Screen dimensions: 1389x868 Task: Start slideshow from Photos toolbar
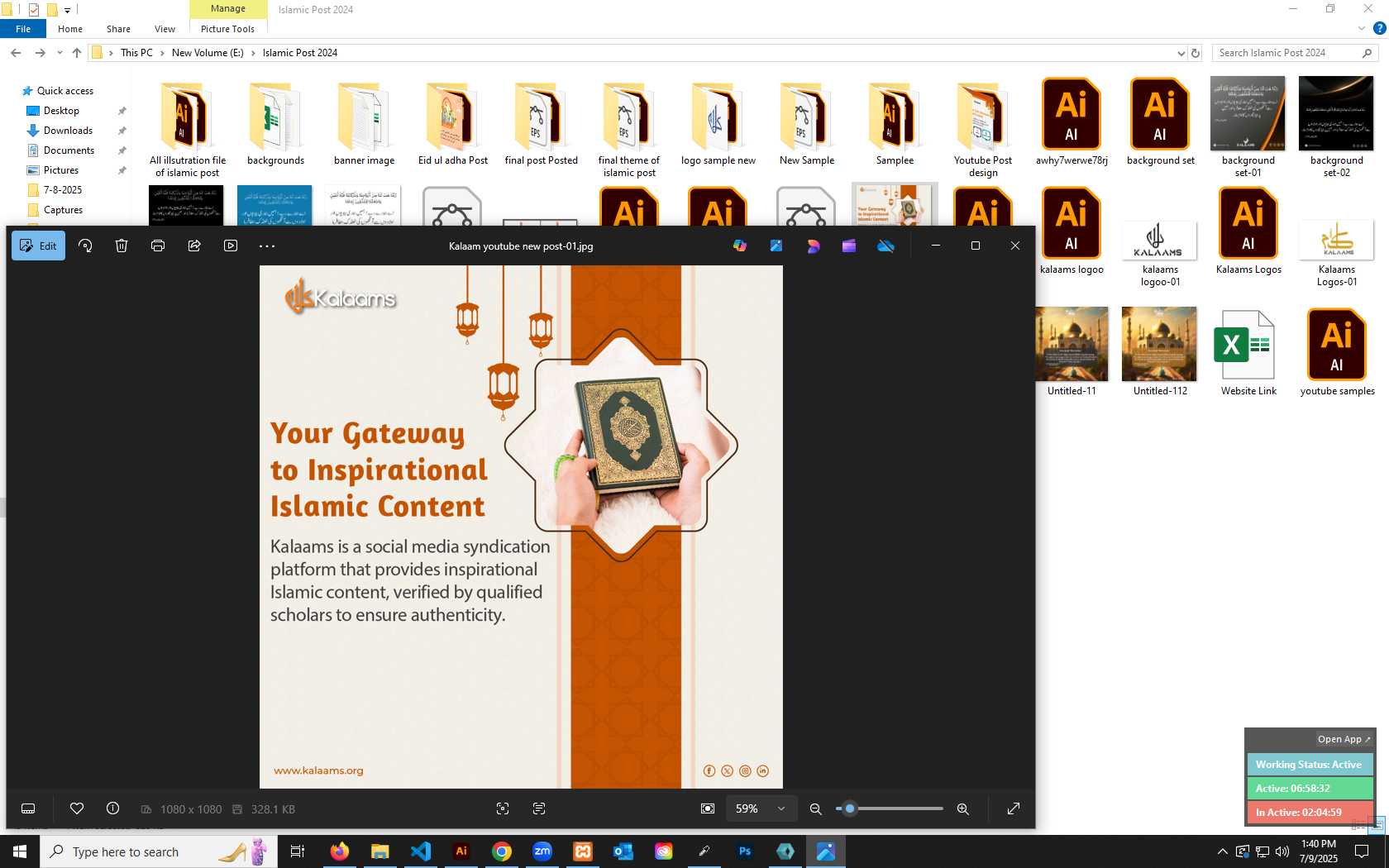[231, 246]
